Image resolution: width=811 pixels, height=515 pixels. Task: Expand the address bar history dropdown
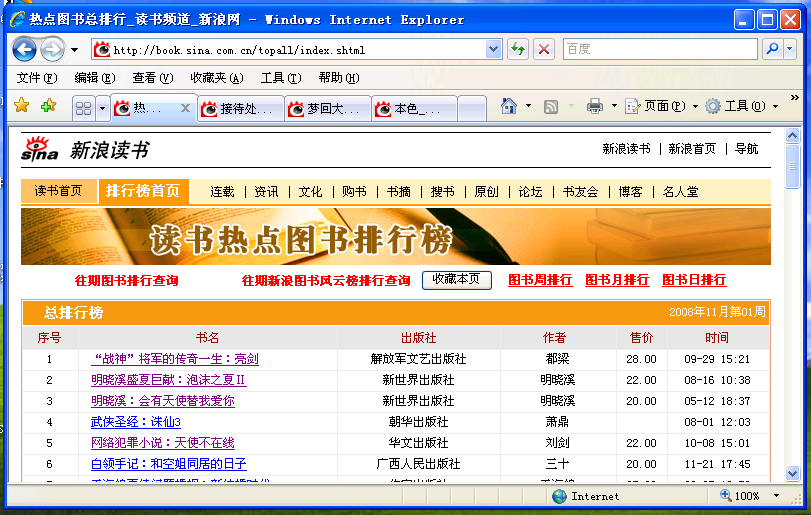(493, 50)
